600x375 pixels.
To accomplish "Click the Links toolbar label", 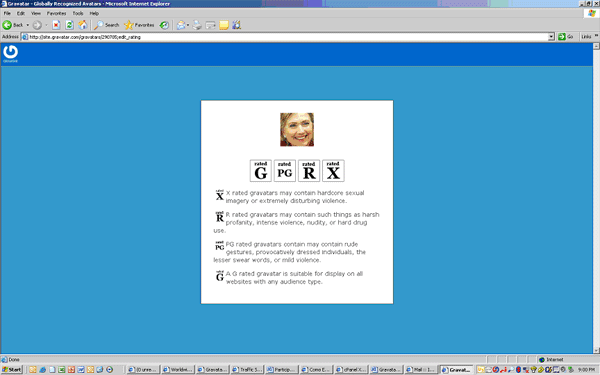I will 586,37.
